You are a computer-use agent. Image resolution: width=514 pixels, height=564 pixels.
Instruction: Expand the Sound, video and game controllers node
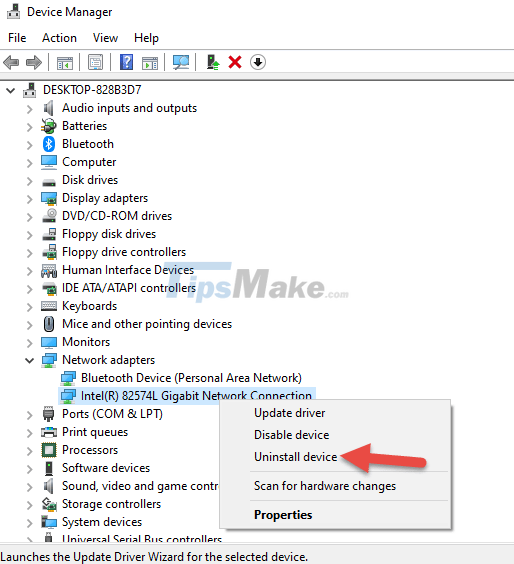(x=29, y=487)
